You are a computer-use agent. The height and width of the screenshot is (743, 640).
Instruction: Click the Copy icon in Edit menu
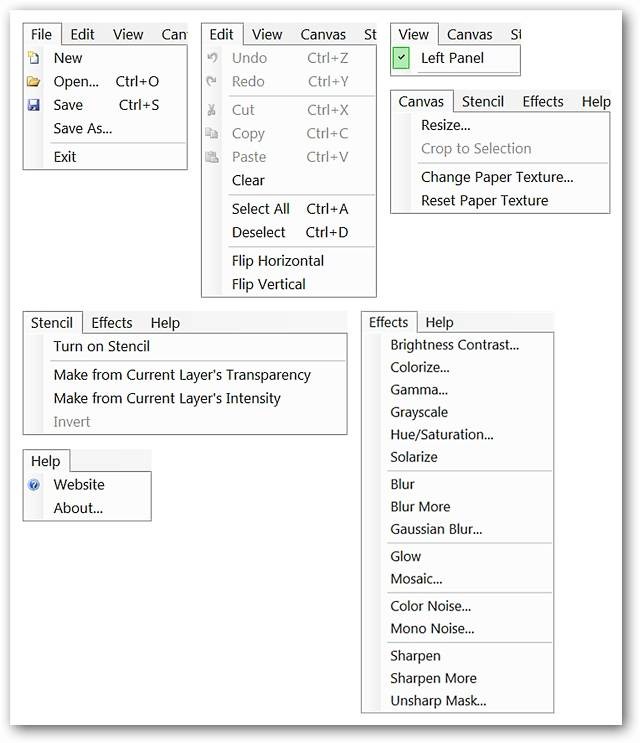pyautogui.click(x=212, y=133)
